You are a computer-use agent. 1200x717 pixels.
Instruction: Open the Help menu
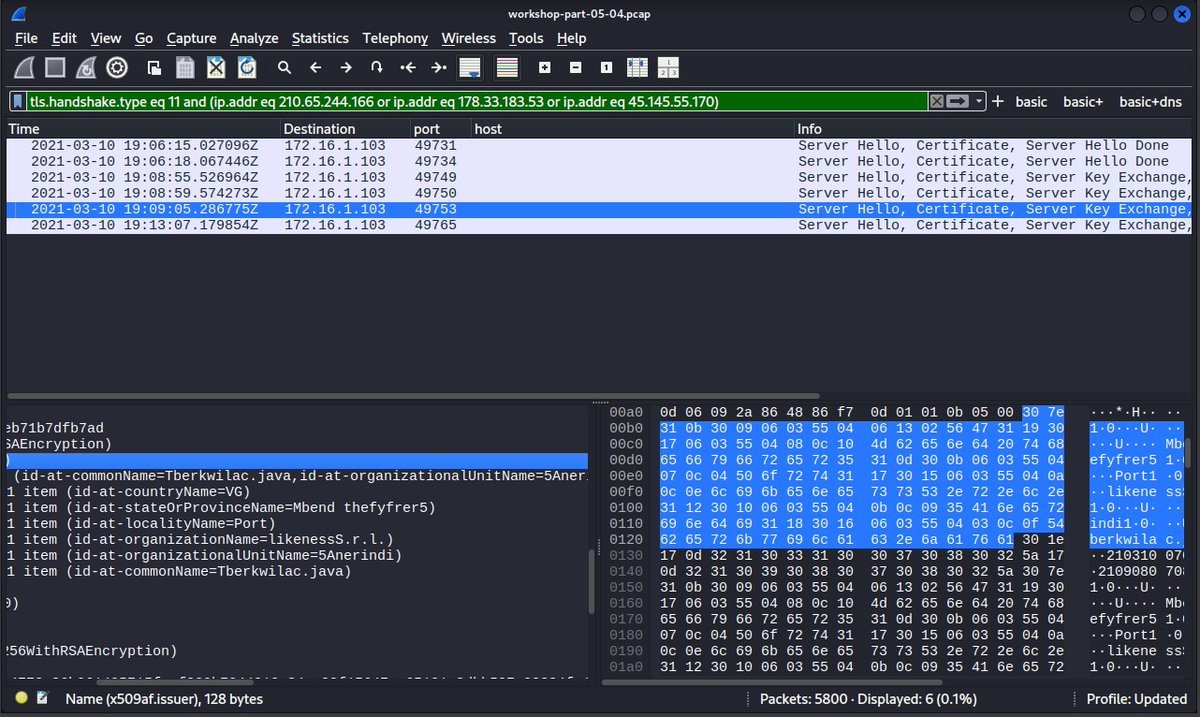[x=572, y=38]
